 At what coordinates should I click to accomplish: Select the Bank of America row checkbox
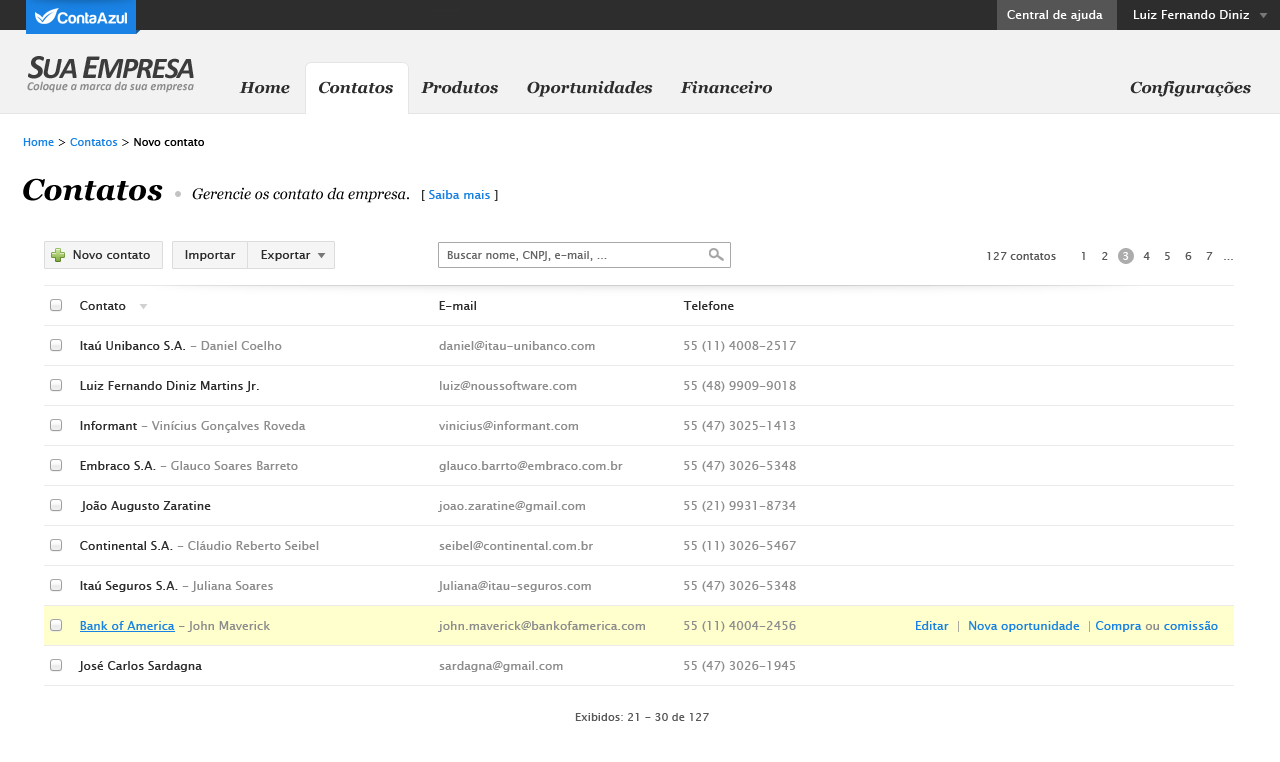point(56,625)
